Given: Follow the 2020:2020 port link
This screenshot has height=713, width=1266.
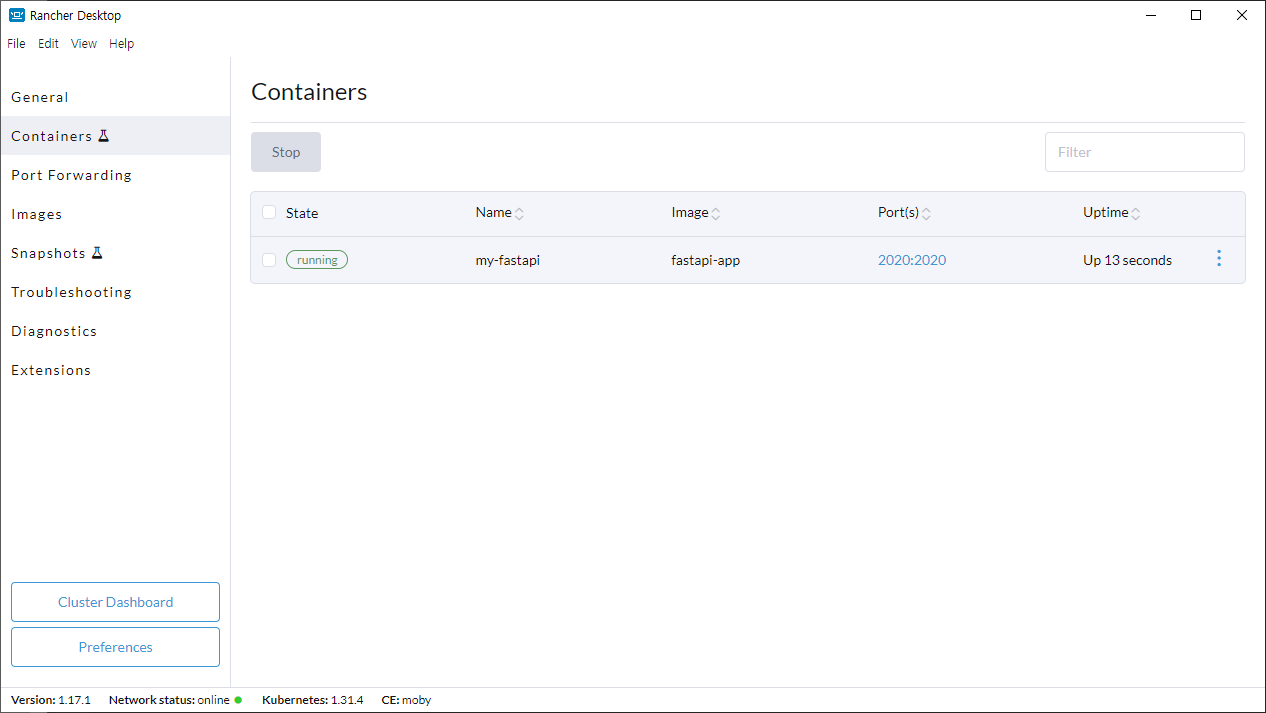Looking at the screenshot, I should click(x=912, y=260).
